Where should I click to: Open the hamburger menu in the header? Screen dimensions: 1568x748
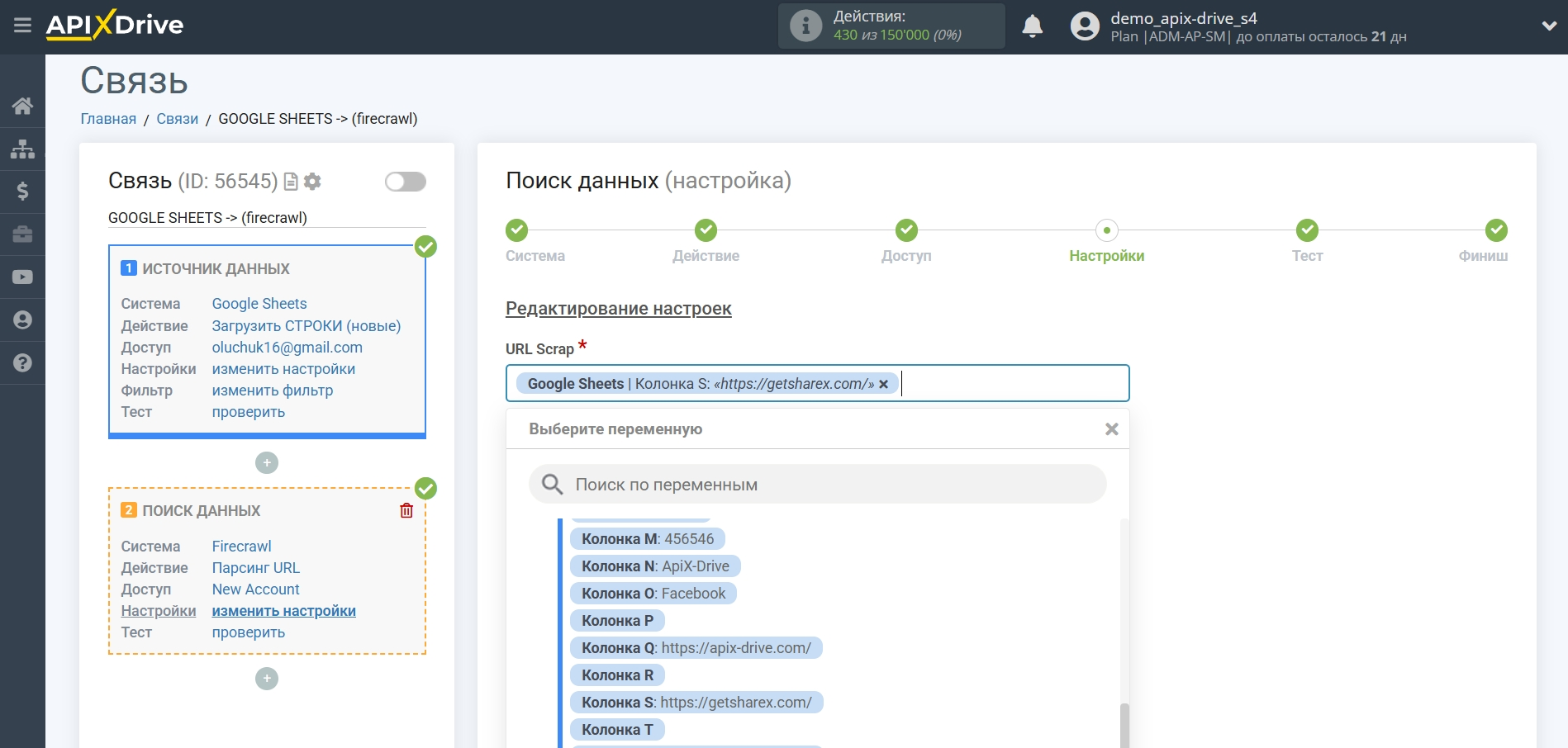tap(22, 26)
